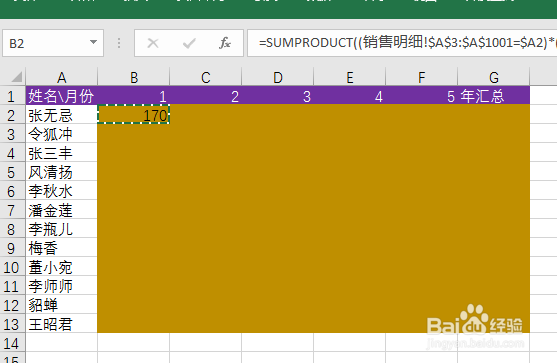
Task: Click name cell 潘金莲
Action: pyautogui.click(x=61, y=210)
